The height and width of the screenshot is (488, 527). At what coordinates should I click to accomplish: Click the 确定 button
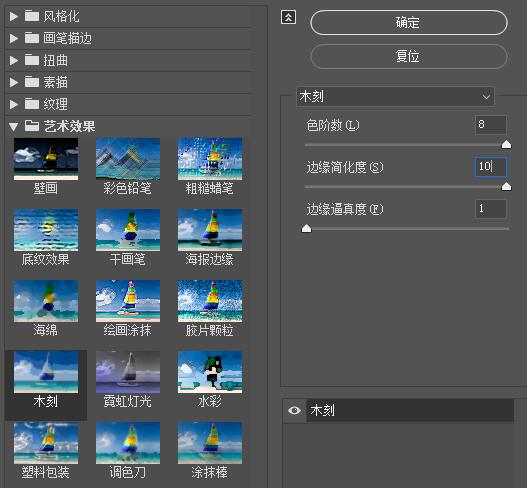tap(408, 23)
